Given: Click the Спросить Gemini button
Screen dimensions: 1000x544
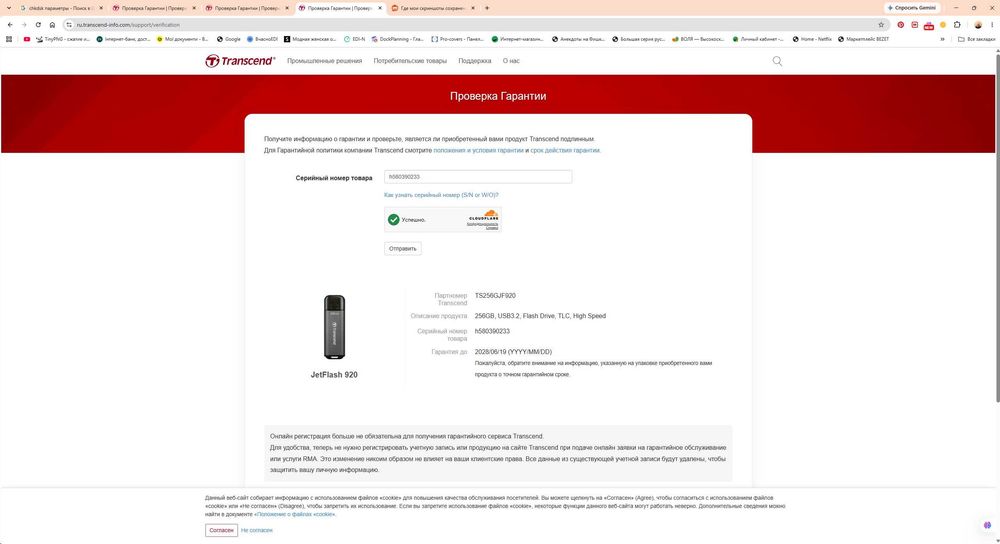Looking at the screenshot, I should coord(912,8).
